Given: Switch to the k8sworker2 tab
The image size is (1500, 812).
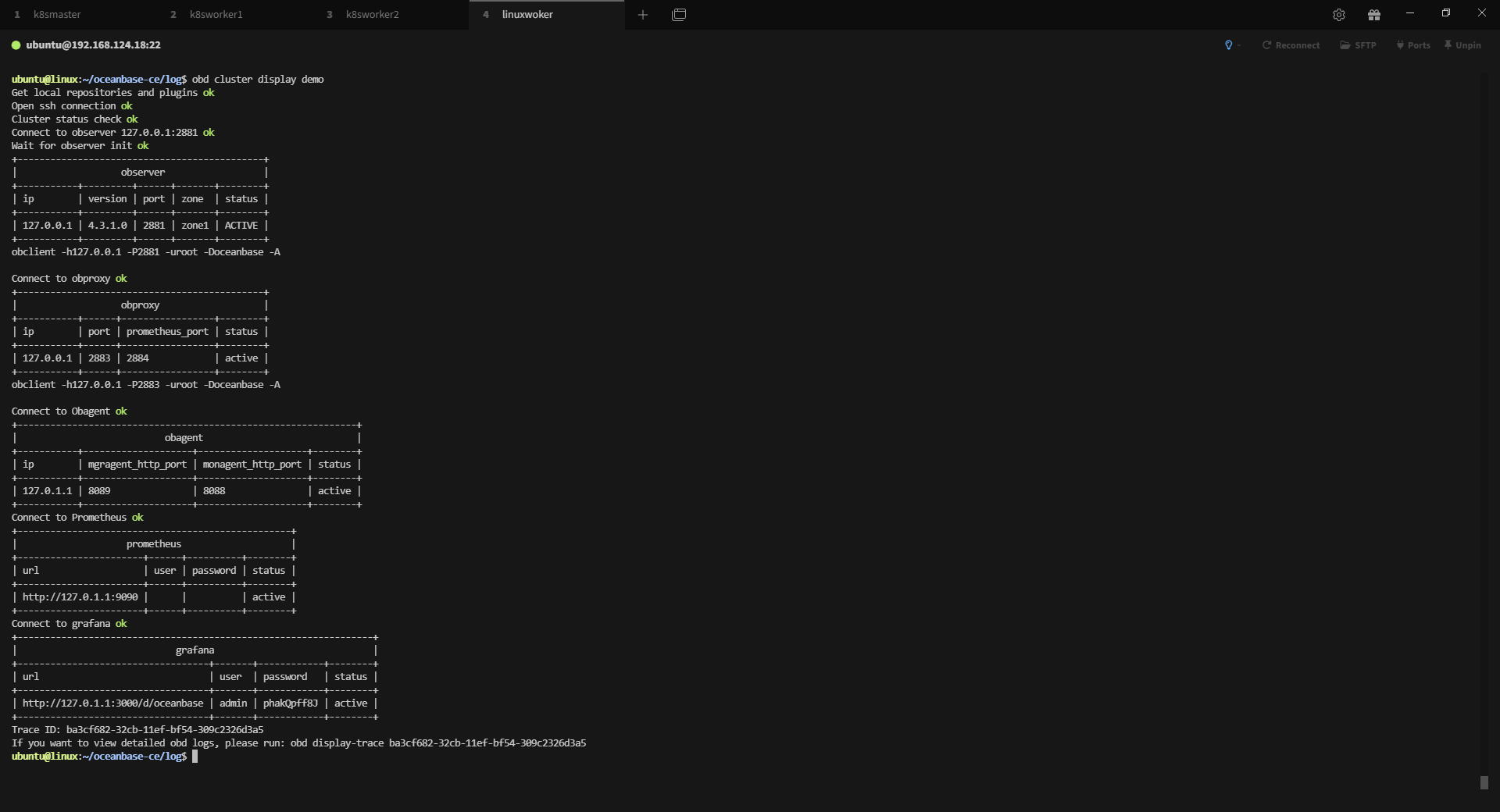Looking at the screenshot, I should coord(391,15).
